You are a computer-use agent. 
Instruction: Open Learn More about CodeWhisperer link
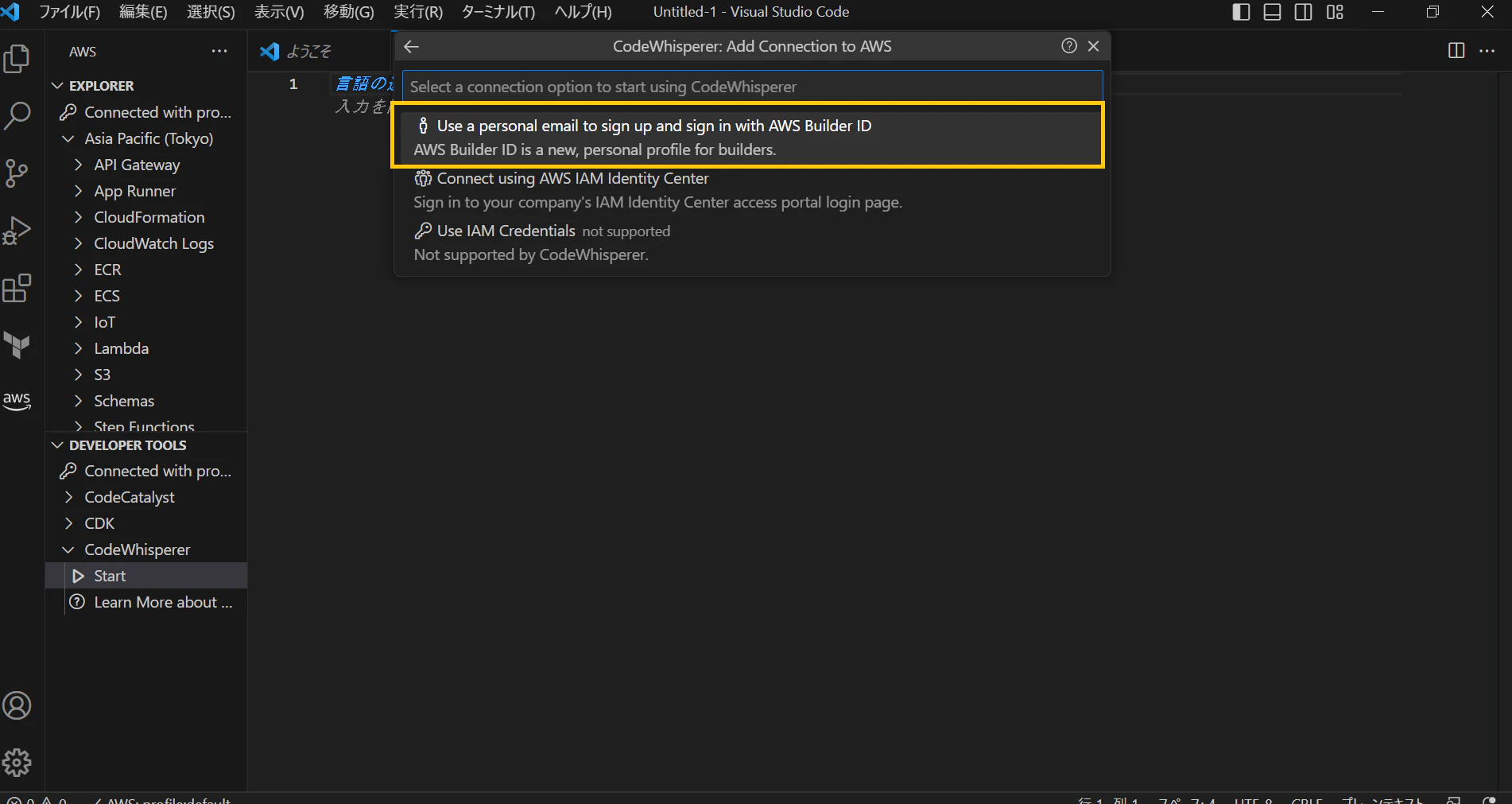(163, 602)
